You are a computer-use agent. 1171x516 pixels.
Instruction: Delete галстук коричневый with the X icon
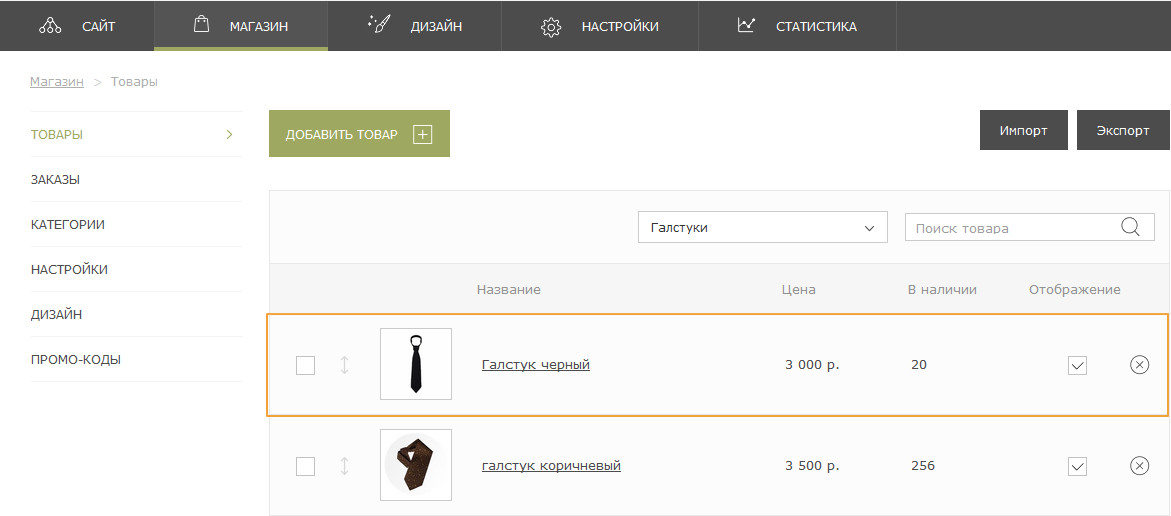(1140, 466)
